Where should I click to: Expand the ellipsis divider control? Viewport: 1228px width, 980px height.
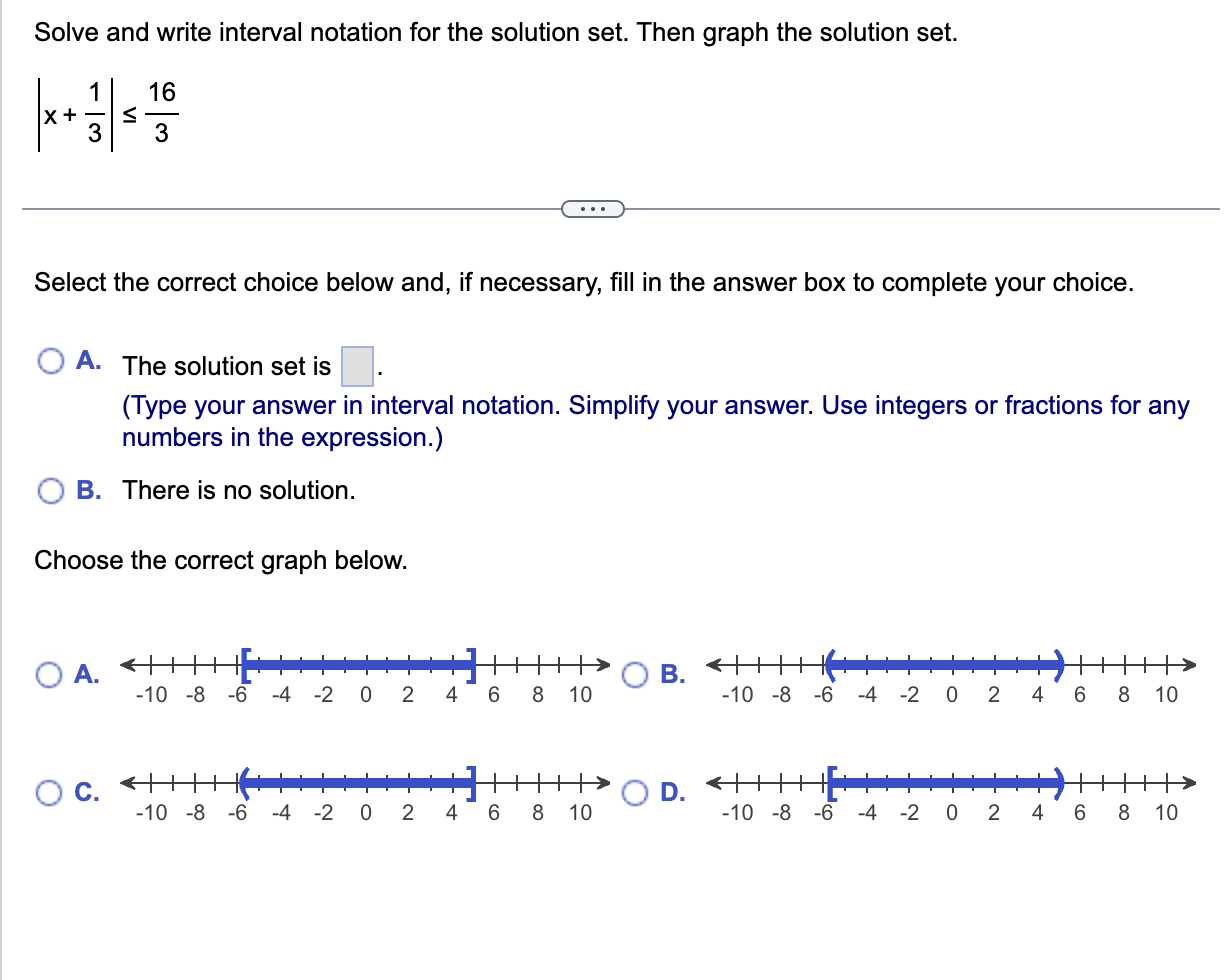(594, 208)
